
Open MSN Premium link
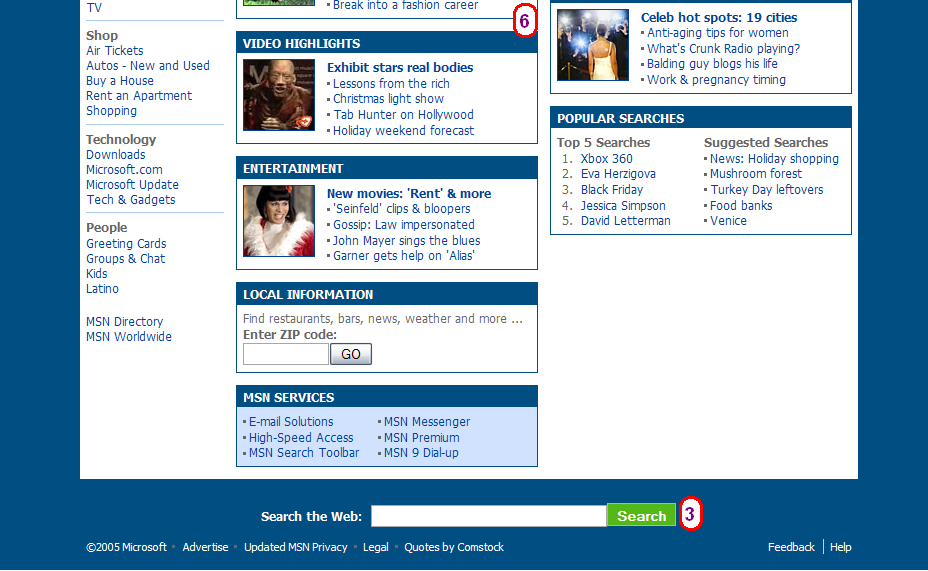coord(422,438)
